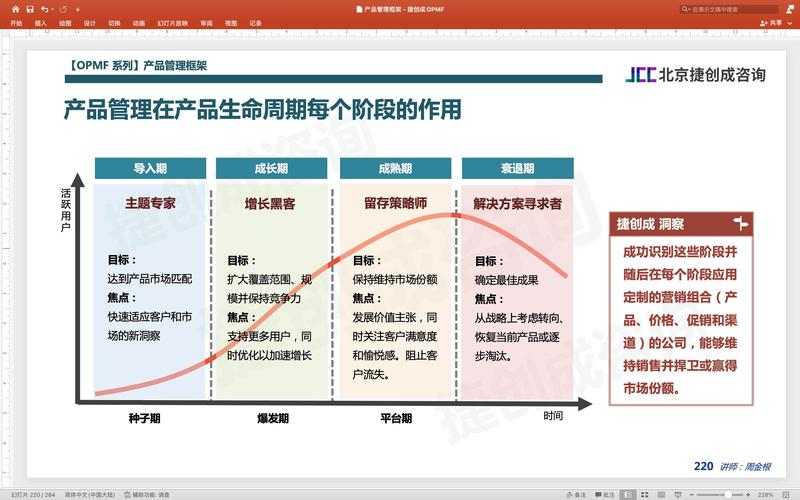The width and height of the screenshot is (800, 500).
Task: Click the slide counter 幻灯片 220 / 284
Action: pos(33,494)
